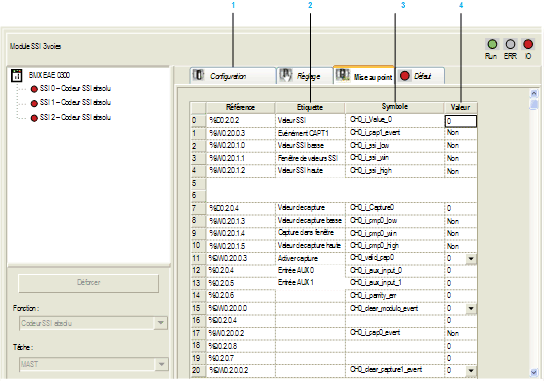Screen dimensions: 544x382
Task: Click the vertical scrollbar thumb
Action: [534, 104]
